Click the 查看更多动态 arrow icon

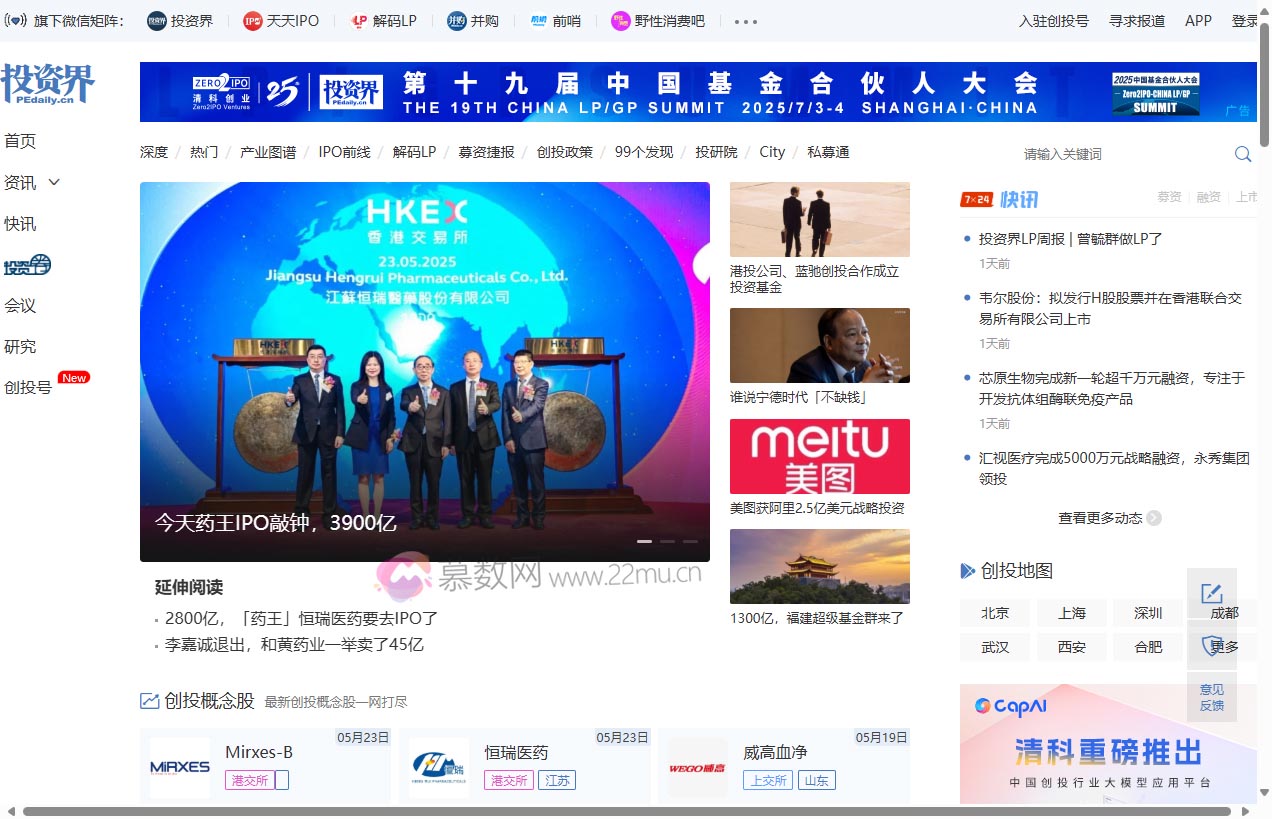coord(1154,518)
